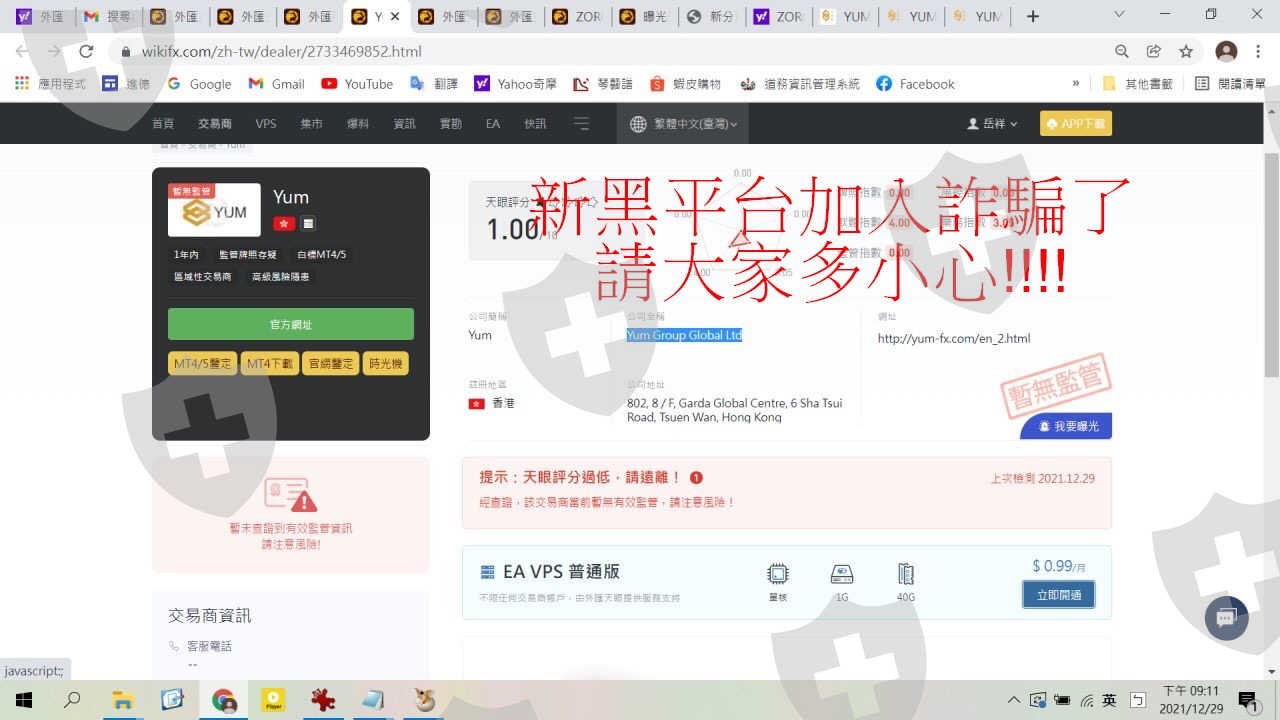Open 爆料 in site navigation
This screenshot has height=720, width=1280.
[358, 124]
